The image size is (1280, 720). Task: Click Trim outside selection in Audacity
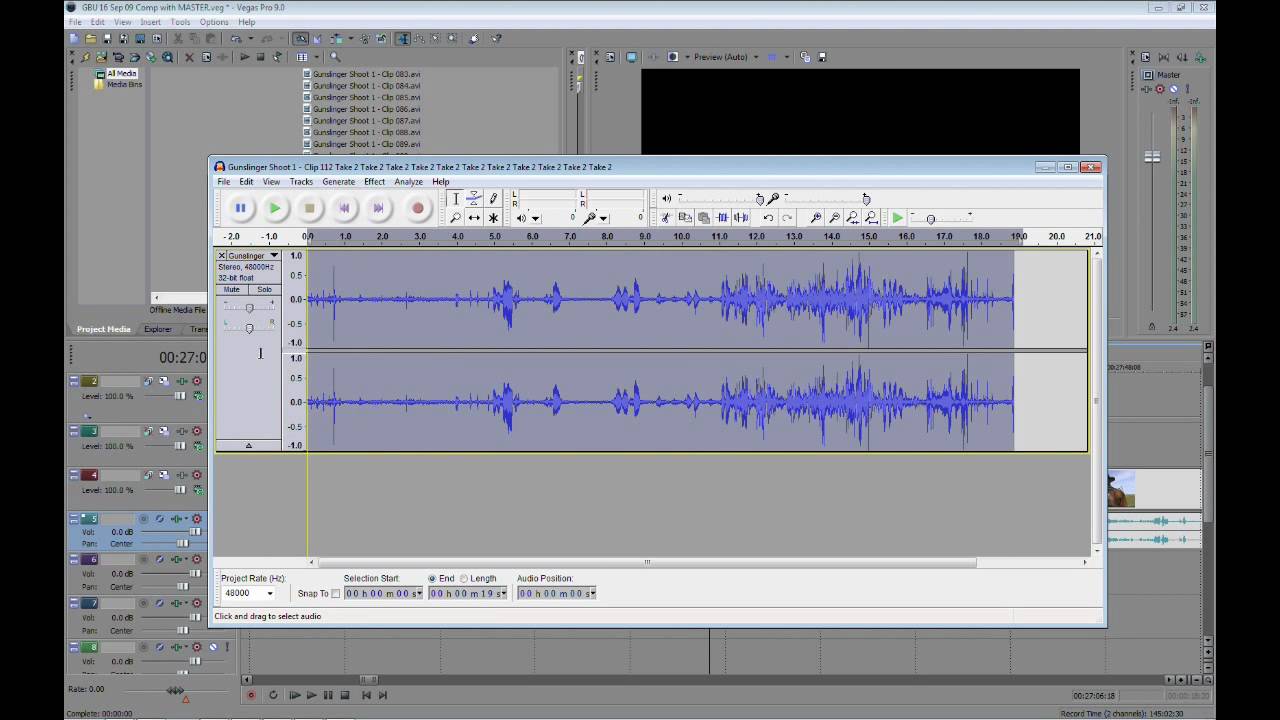(x=722, y=217)
